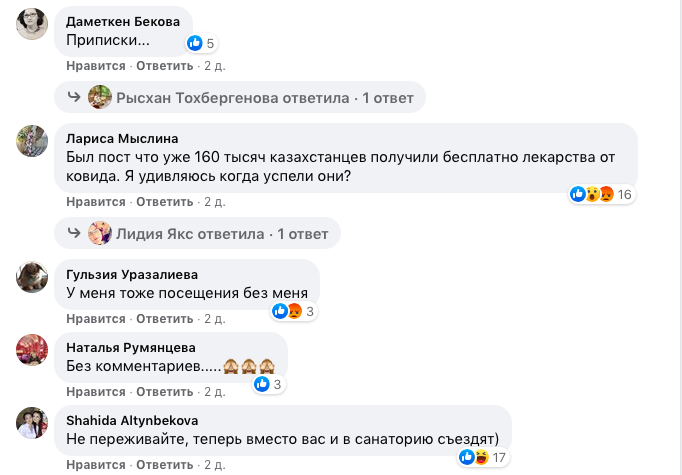
Task: Like Гульзия Уразалиева's comment
Action: (96, 320)
